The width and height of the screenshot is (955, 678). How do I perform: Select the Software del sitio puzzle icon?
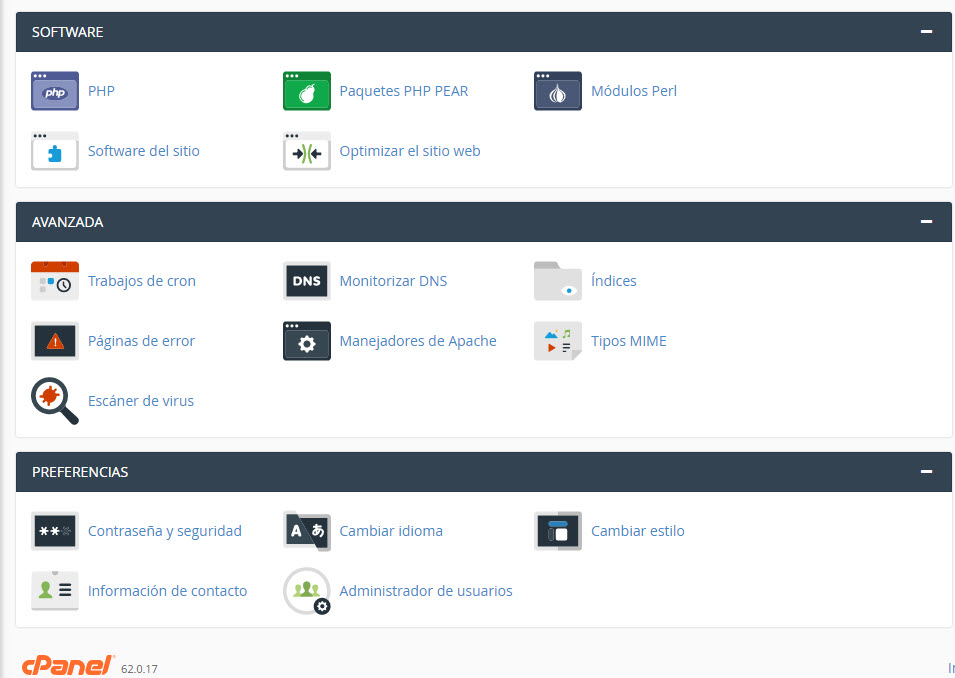tap(55, 151)
